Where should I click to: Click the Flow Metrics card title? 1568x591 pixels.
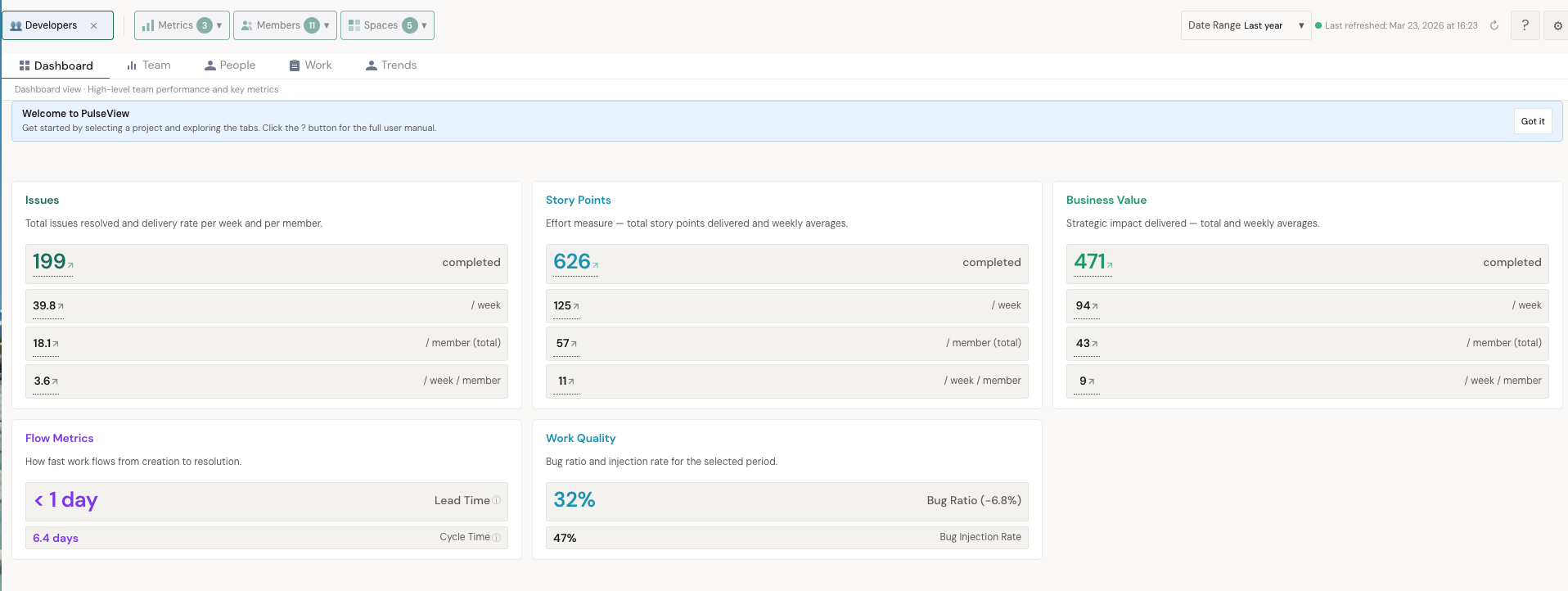59,439
